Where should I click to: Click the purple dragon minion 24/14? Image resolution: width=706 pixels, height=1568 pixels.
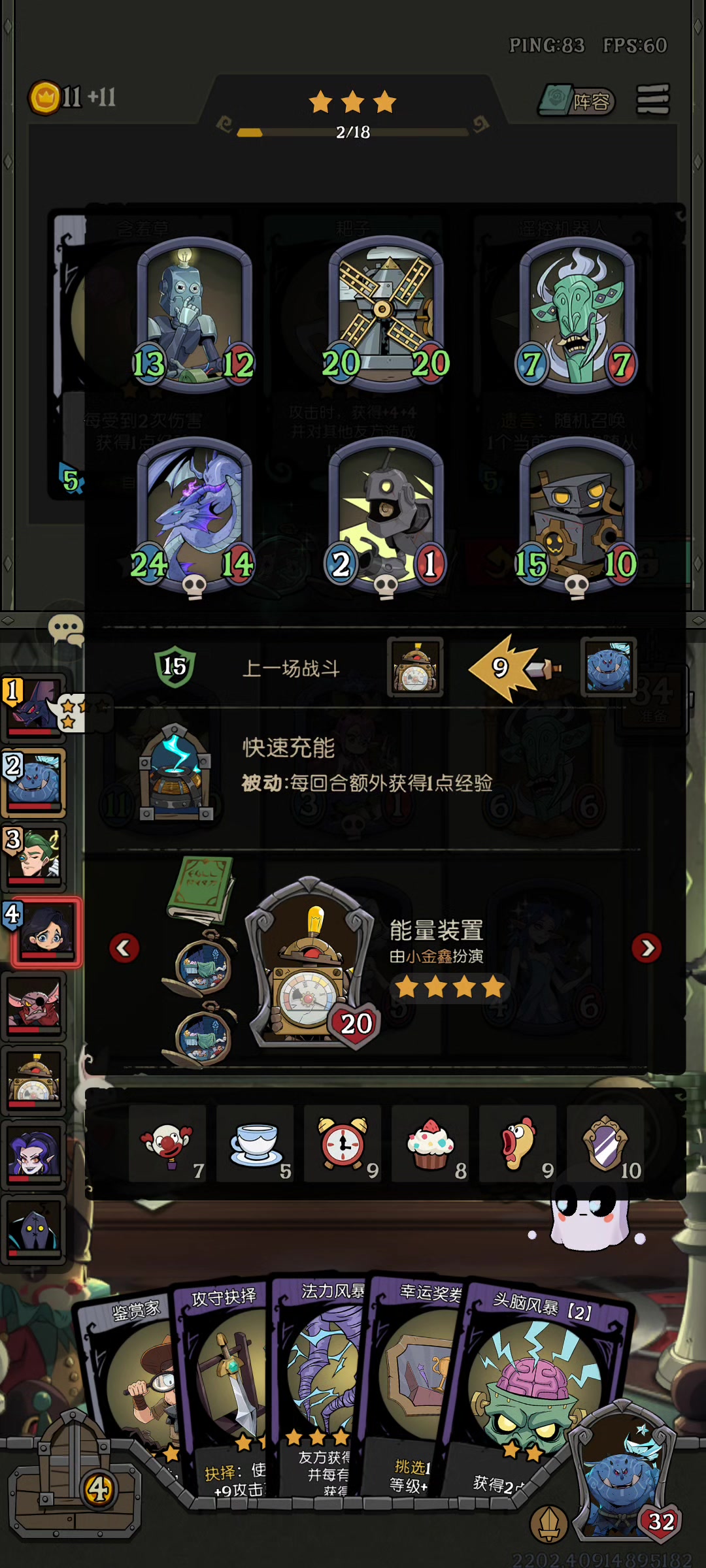tap(194, 515)
